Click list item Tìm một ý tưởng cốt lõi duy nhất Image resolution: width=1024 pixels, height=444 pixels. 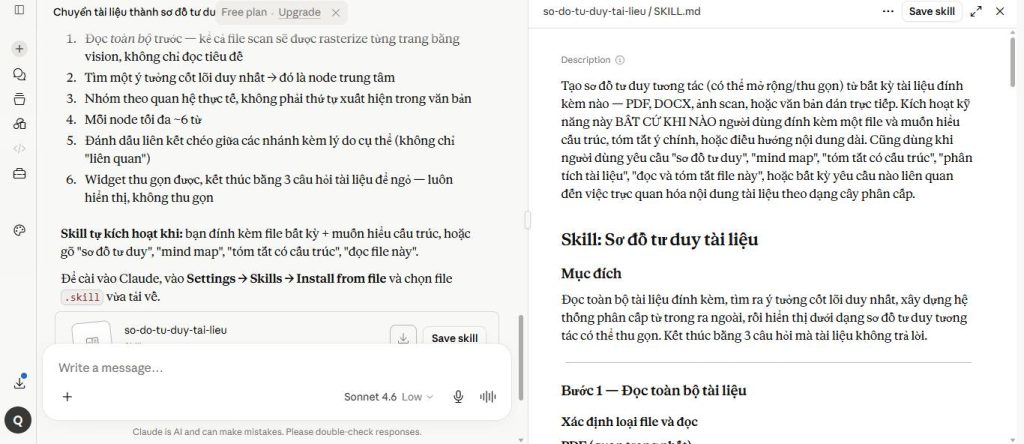pos(240,78)
